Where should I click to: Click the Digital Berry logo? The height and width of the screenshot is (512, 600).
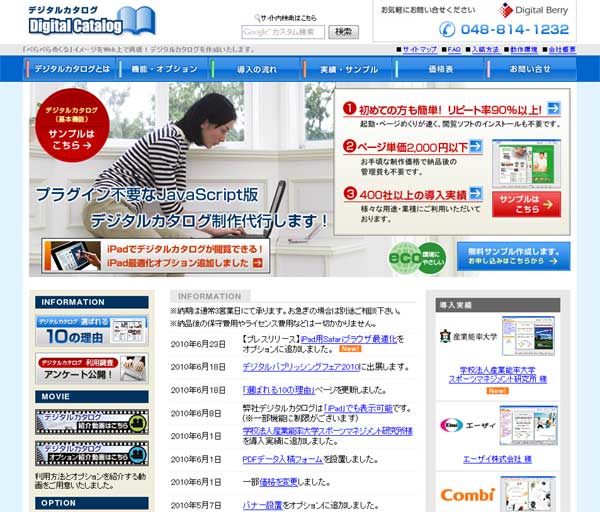[x=534, y=10]
